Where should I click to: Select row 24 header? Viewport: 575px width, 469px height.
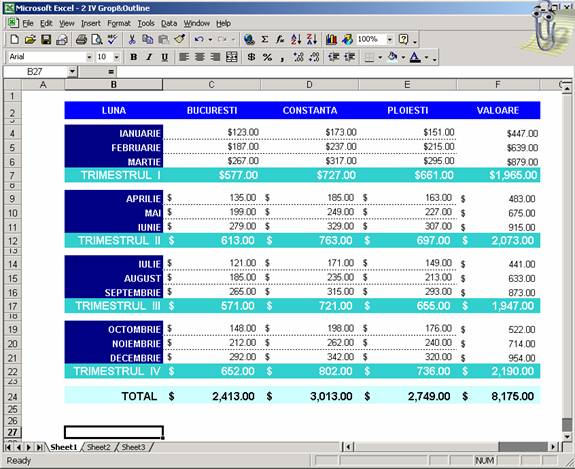12,396
